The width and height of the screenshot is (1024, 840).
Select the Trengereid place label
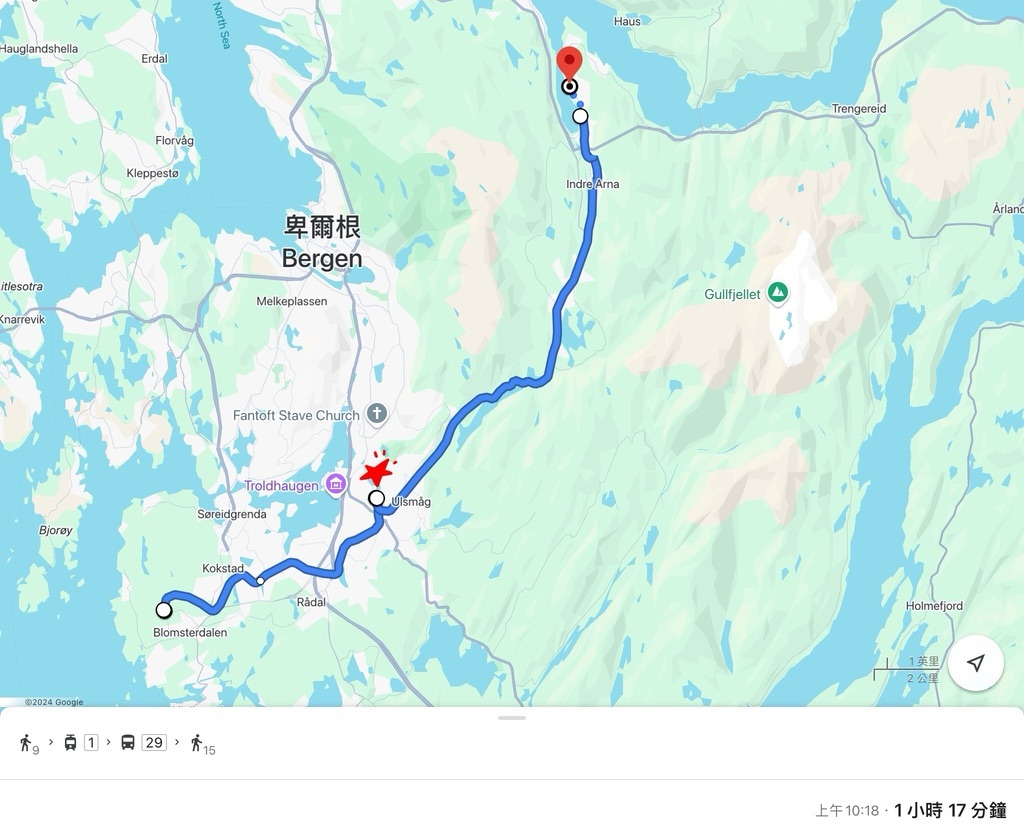tap(859, 108)
